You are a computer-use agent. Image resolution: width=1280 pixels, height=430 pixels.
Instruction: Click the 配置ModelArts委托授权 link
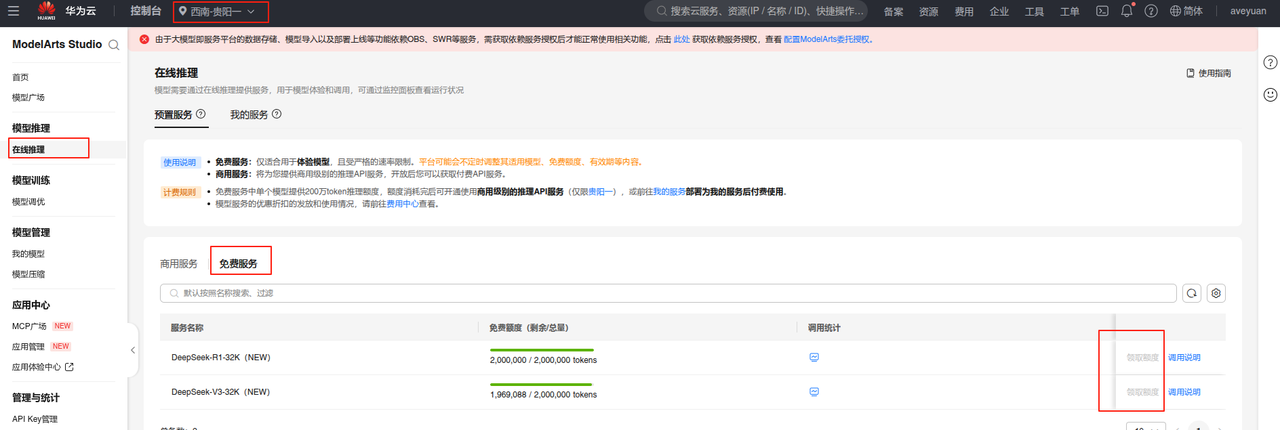pos(831,39)
